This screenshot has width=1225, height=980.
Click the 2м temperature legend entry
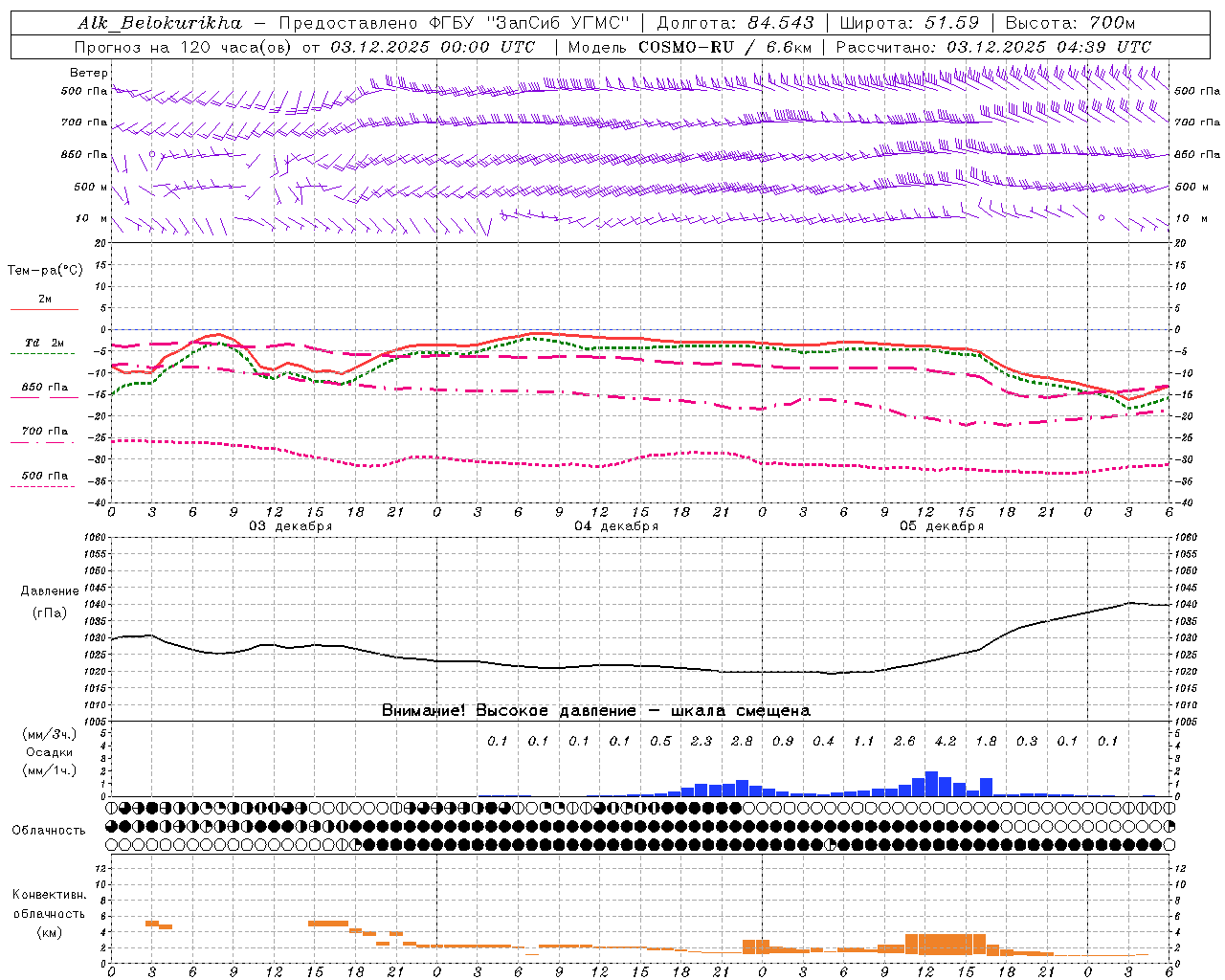[x=45, y=300]
